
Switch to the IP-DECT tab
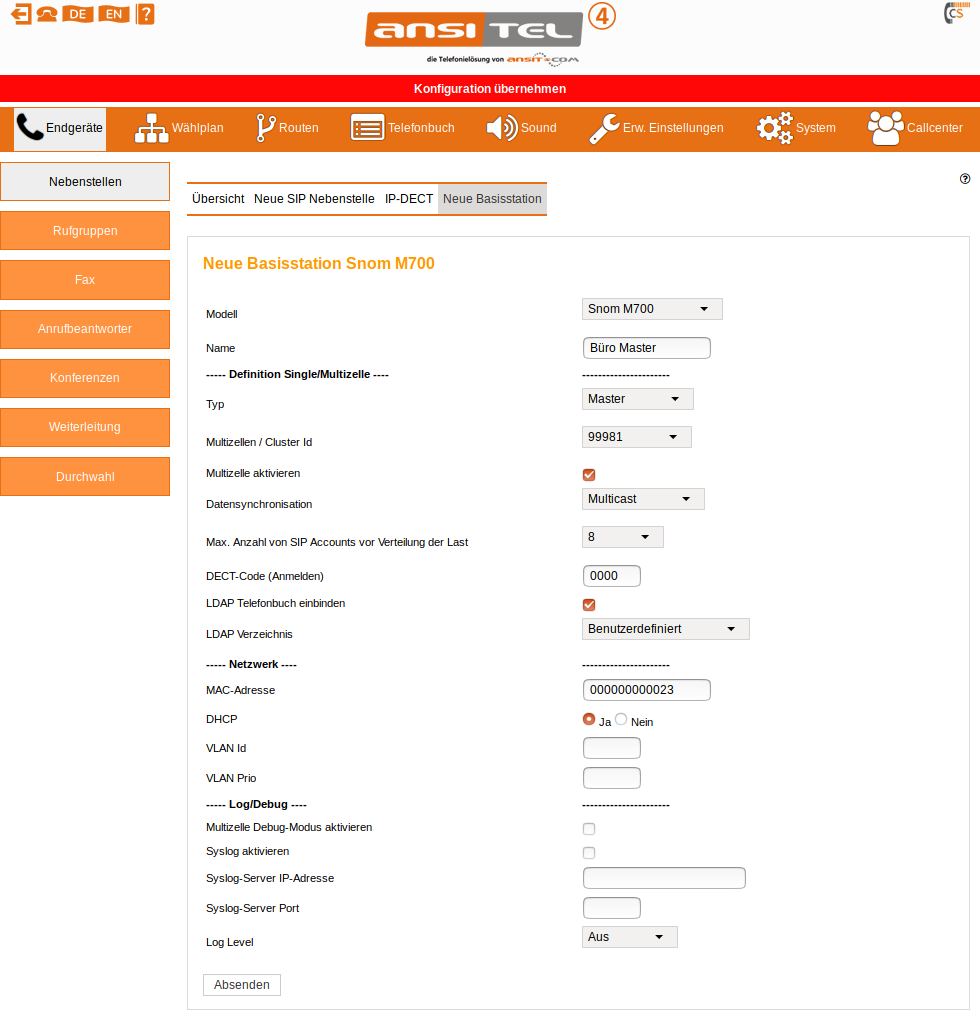(x=409, y=199)
